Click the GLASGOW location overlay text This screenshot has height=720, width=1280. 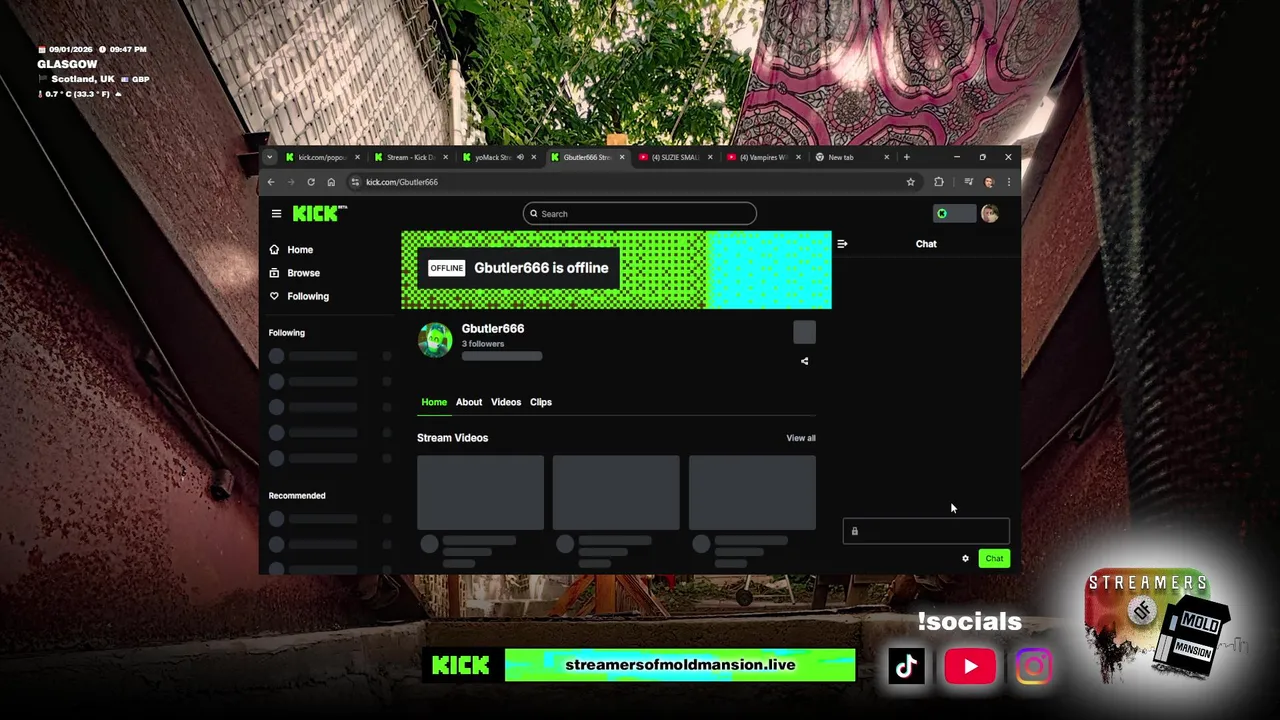[x=67, y=64]
